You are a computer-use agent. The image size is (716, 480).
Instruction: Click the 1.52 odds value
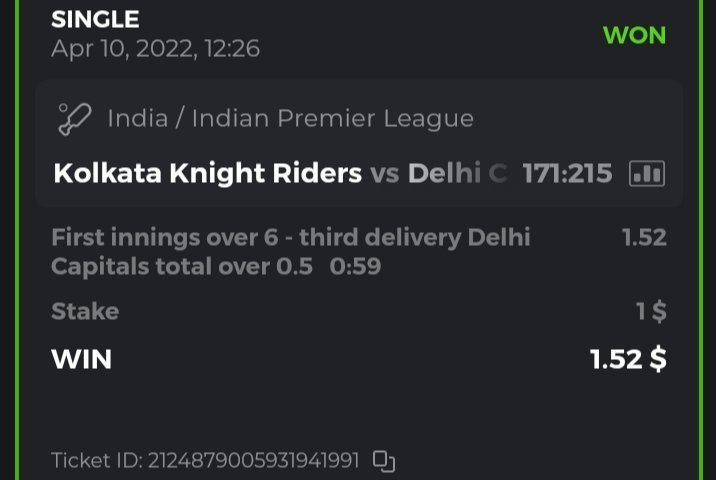point(643,237)
